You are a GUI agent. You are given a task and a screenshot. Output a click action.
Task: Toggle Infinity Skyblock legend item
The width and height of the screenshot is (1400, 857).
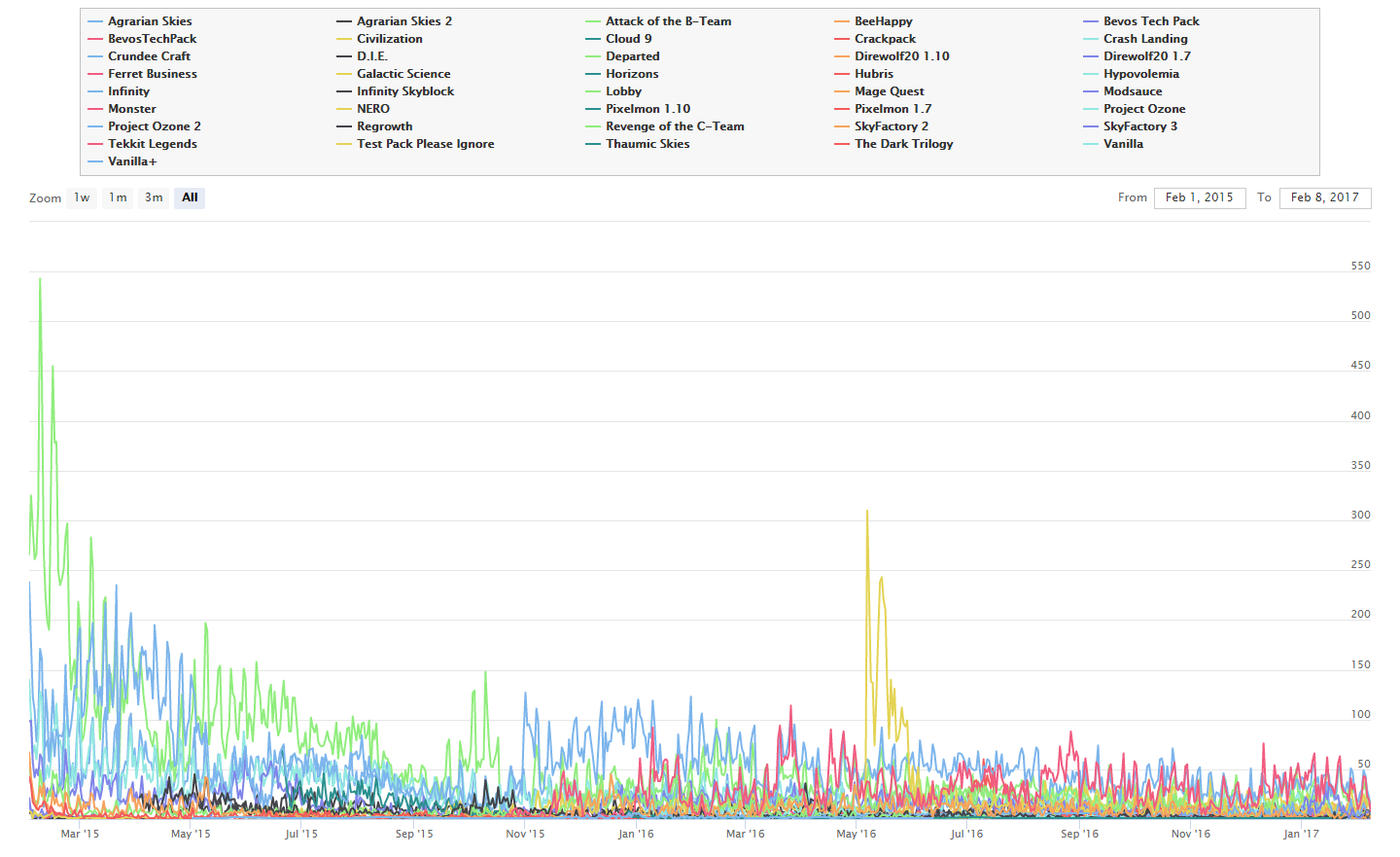click(x=396, y=91)
